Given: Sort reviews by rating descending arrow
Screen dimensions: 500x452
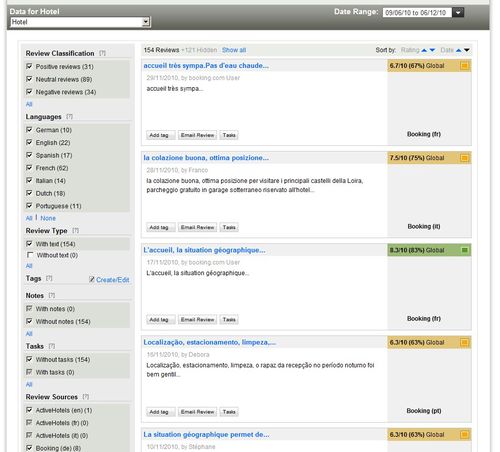Looking at the screenshot, I should [432, 50].
